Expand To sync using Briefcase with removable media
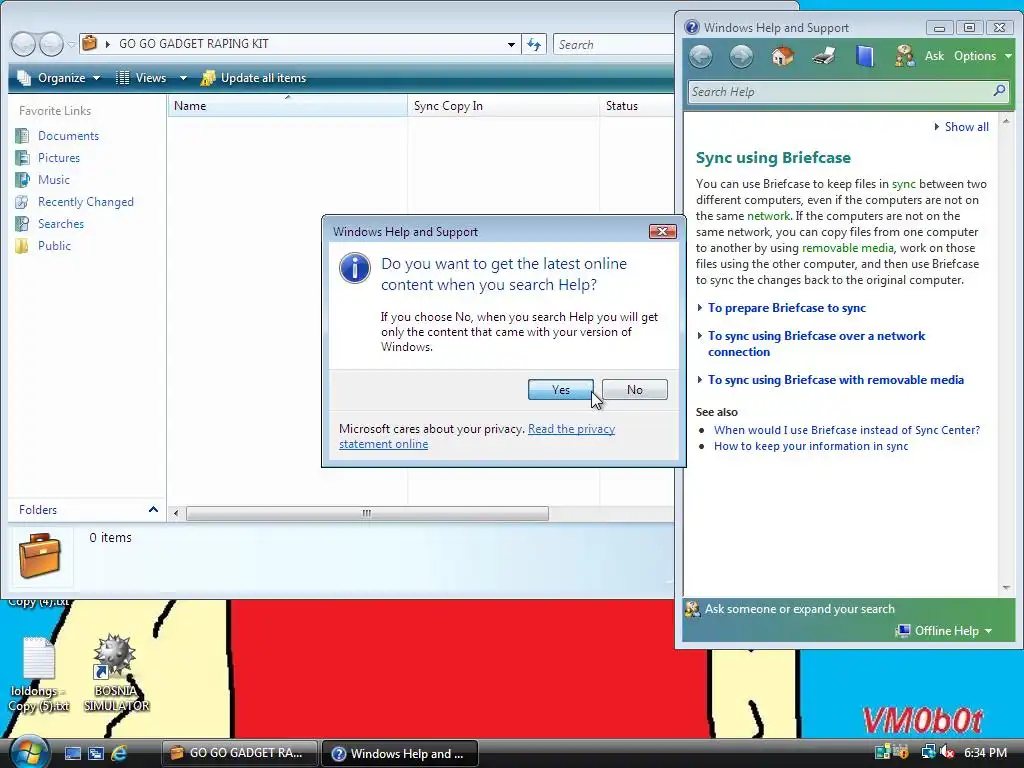Viewport: 1024px width, 768px height. pyautogui.click(x=835, y=379)
